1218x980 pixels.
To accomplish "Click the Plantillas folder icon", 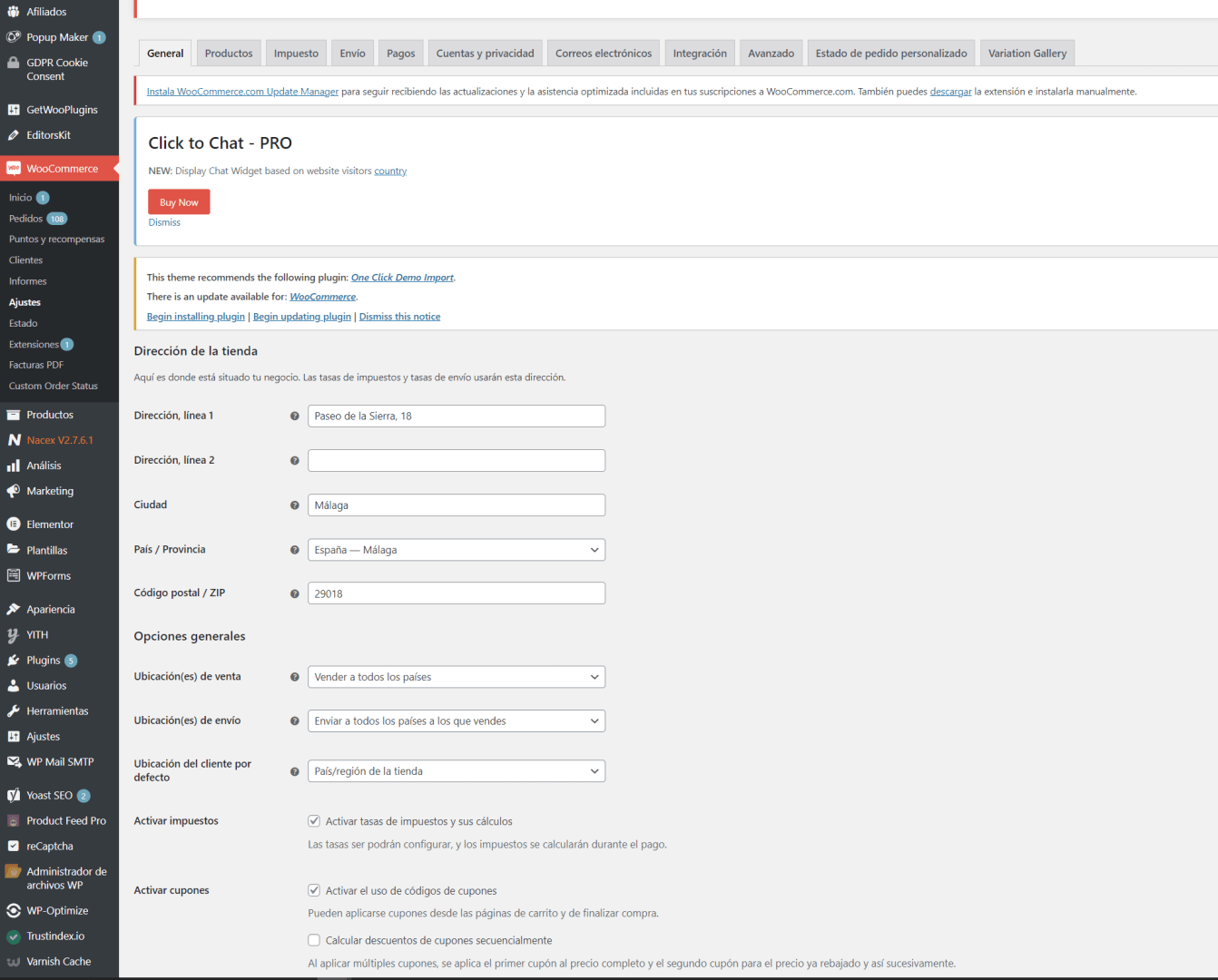I will [x=14, y=550].
